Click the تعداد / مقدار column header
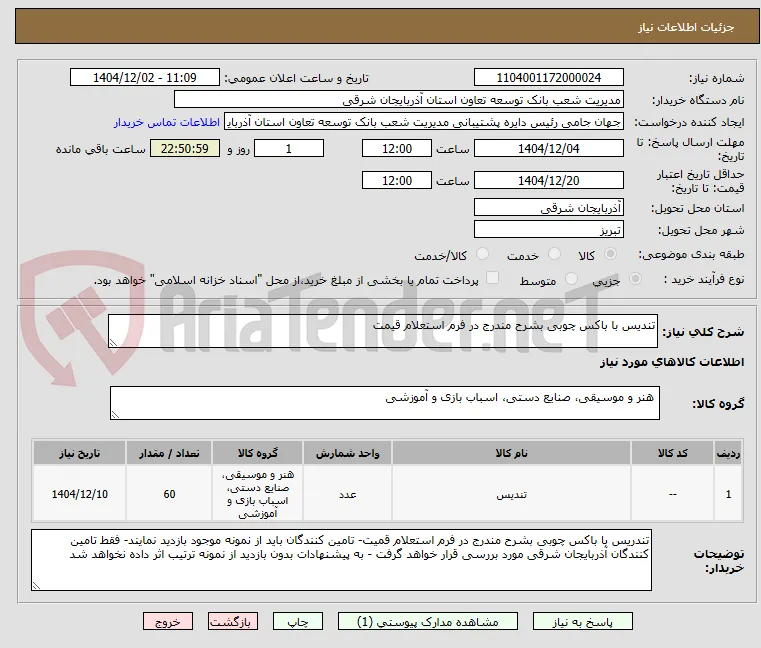 coord(169,453)
